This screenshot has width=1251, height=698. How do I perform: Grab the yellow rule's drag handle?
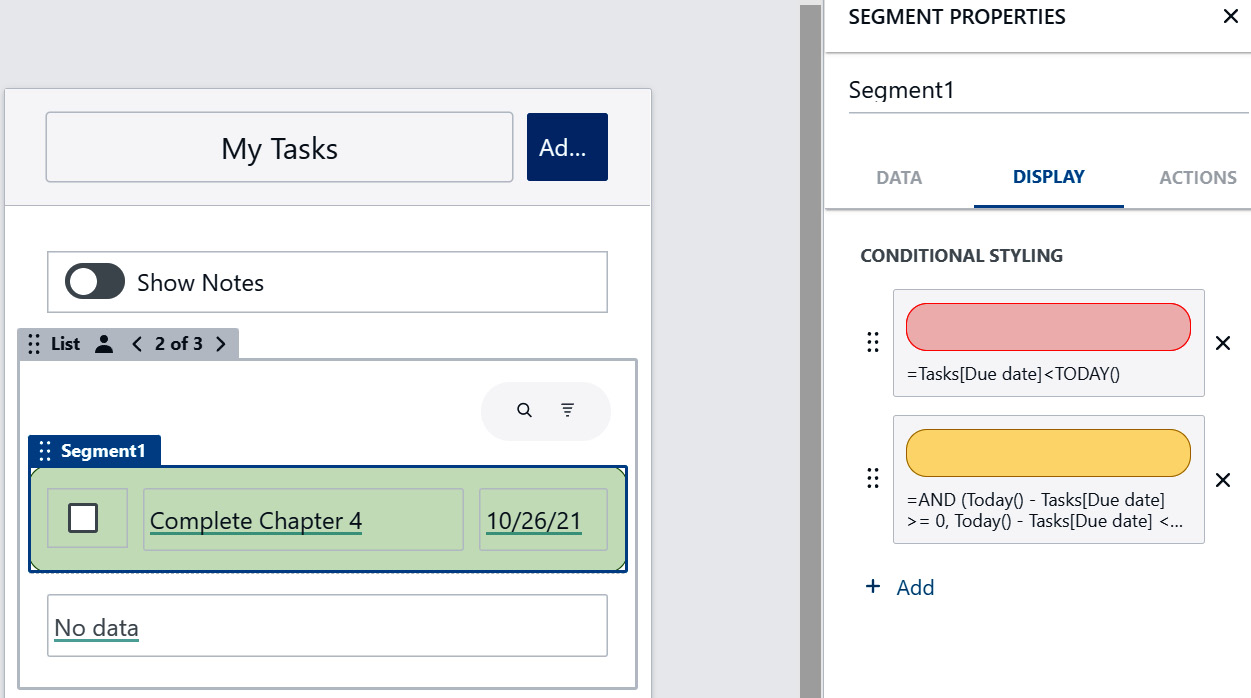click(x=872, y=479)
